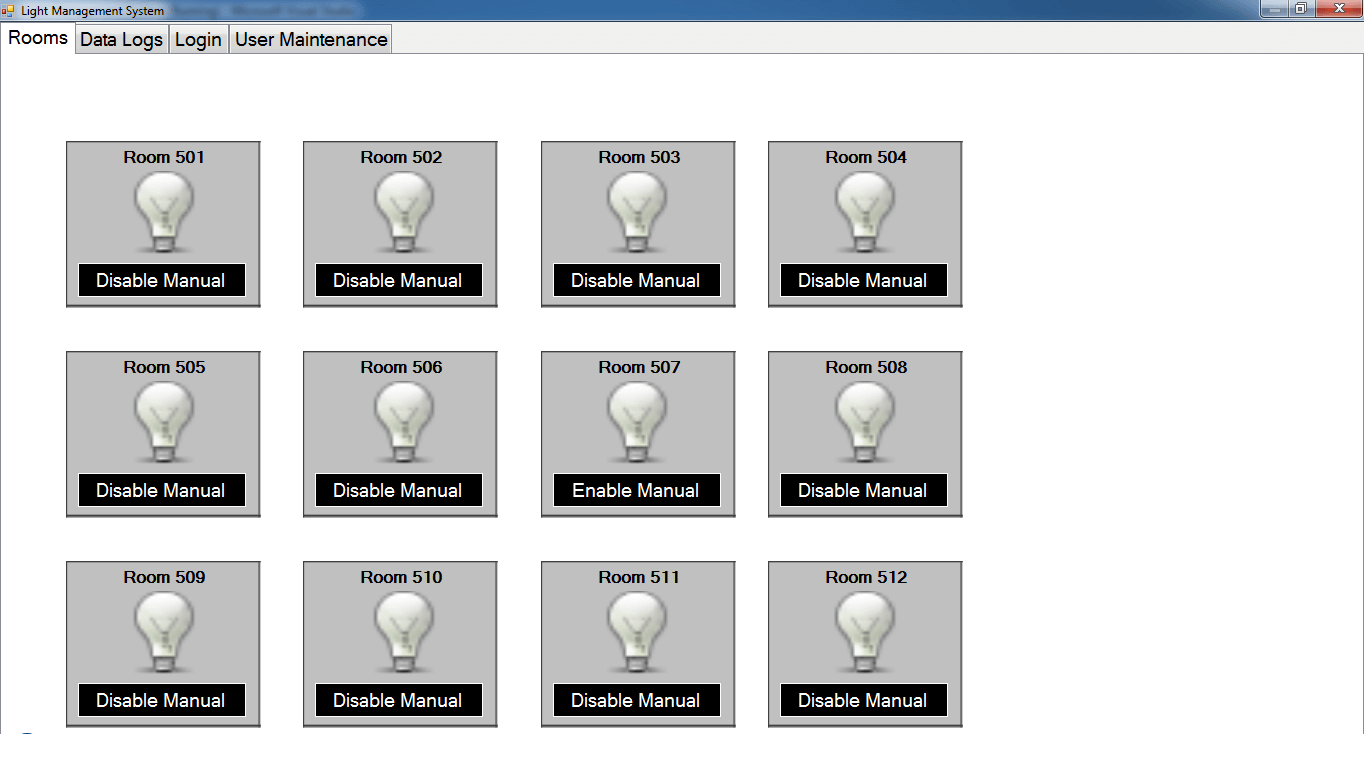The height and width of the screenshot is (768, 1366).
Task: Toggle Disable Manual under Room 505
Action: (161, 490)
